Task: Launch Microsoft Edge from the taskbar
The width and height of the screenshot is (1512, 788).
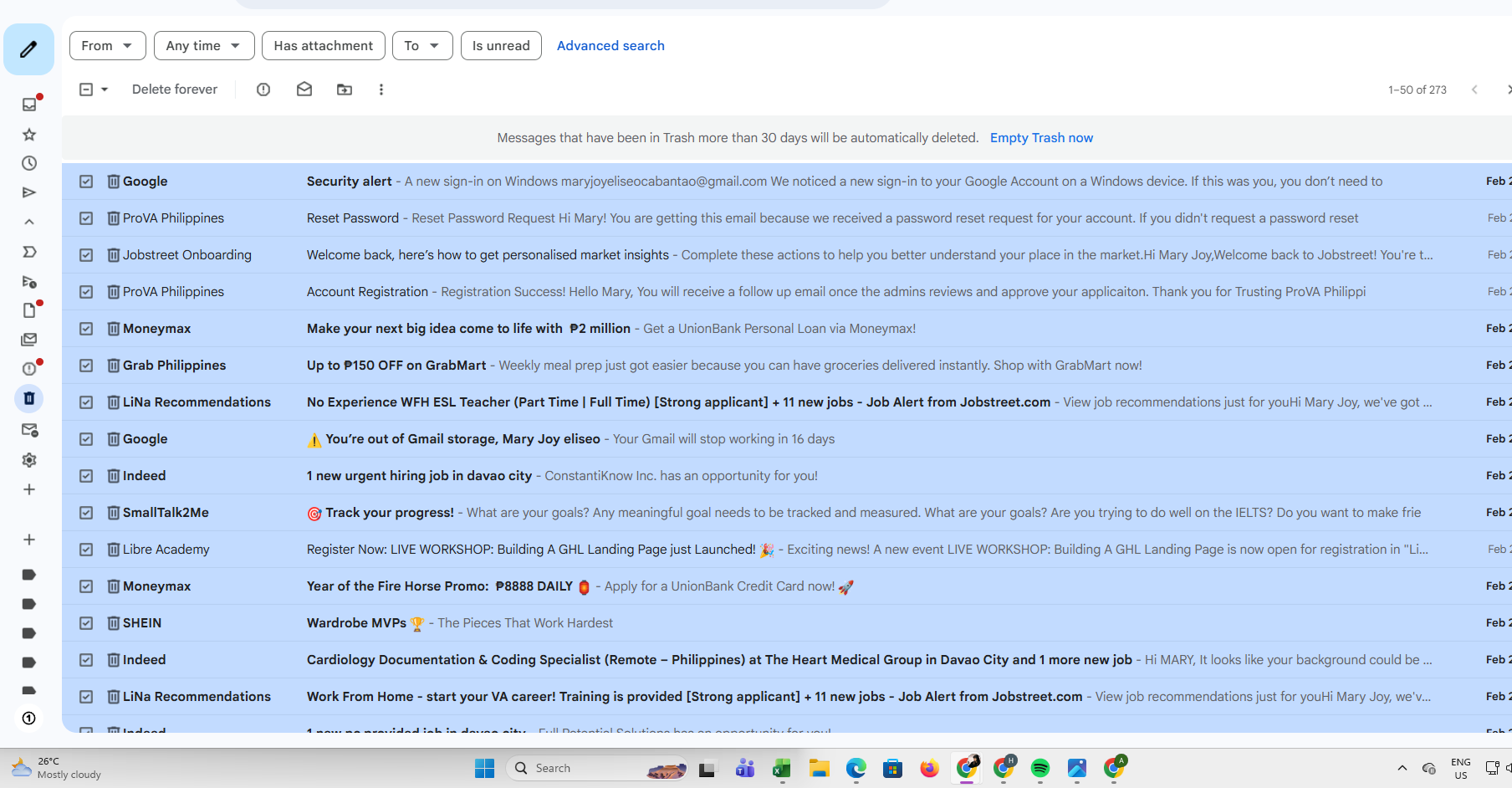Action: click(x=856, y=769)
